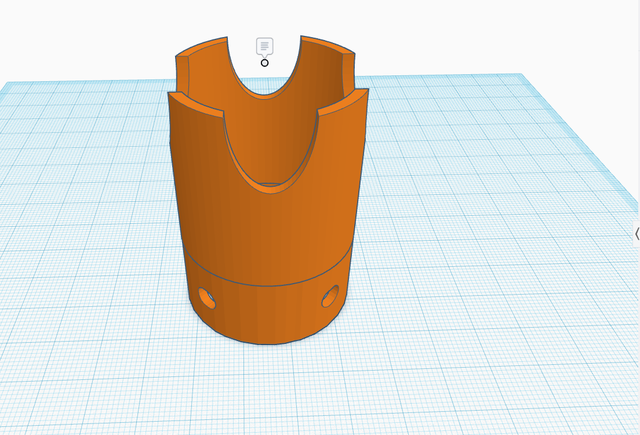Open the note annotation icon above the model
This screenshot has height=435, width=640.
[x=264, y=46]
